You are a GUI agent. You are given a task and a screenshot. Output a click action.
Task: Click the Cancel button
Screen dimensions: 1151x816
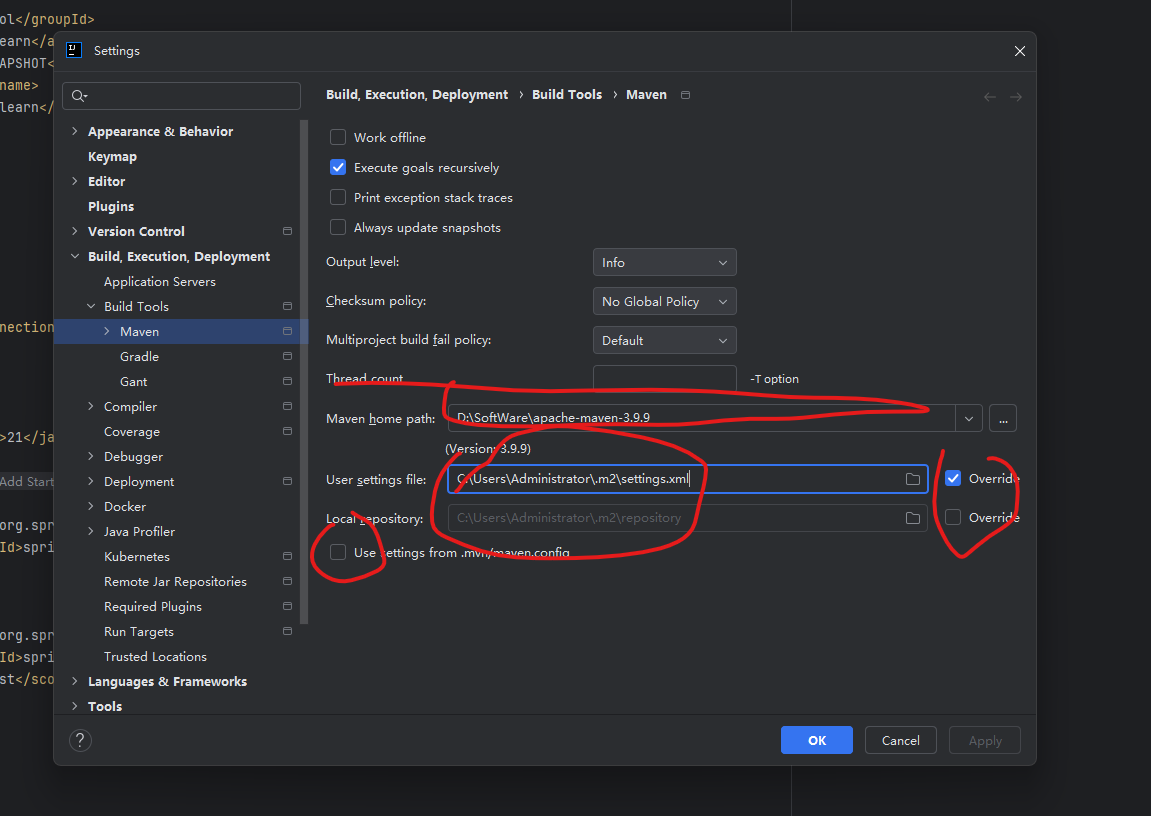pos(901,740)
